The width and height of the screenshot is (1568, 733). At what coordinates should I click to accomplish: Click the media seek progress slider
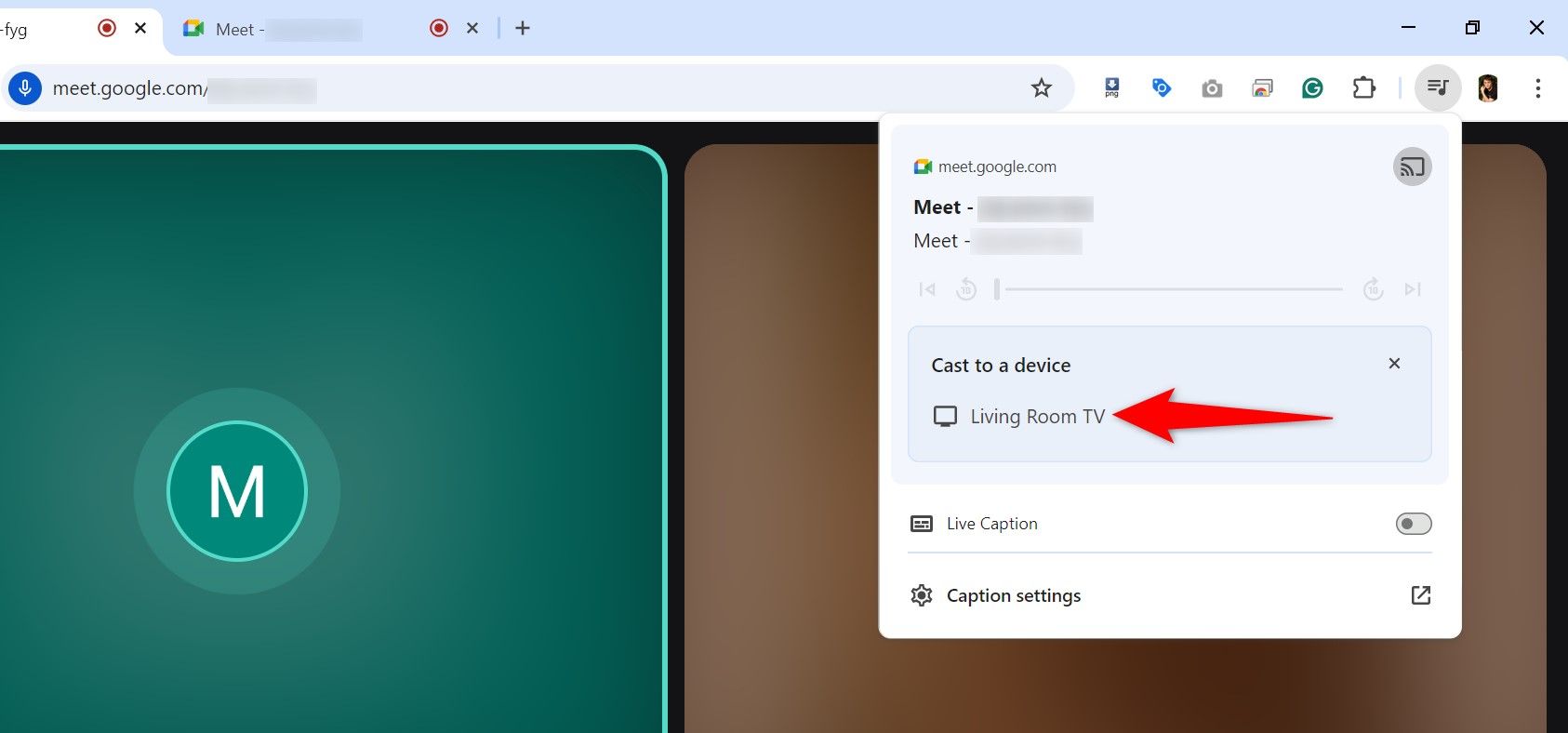tap(1172, 289)
